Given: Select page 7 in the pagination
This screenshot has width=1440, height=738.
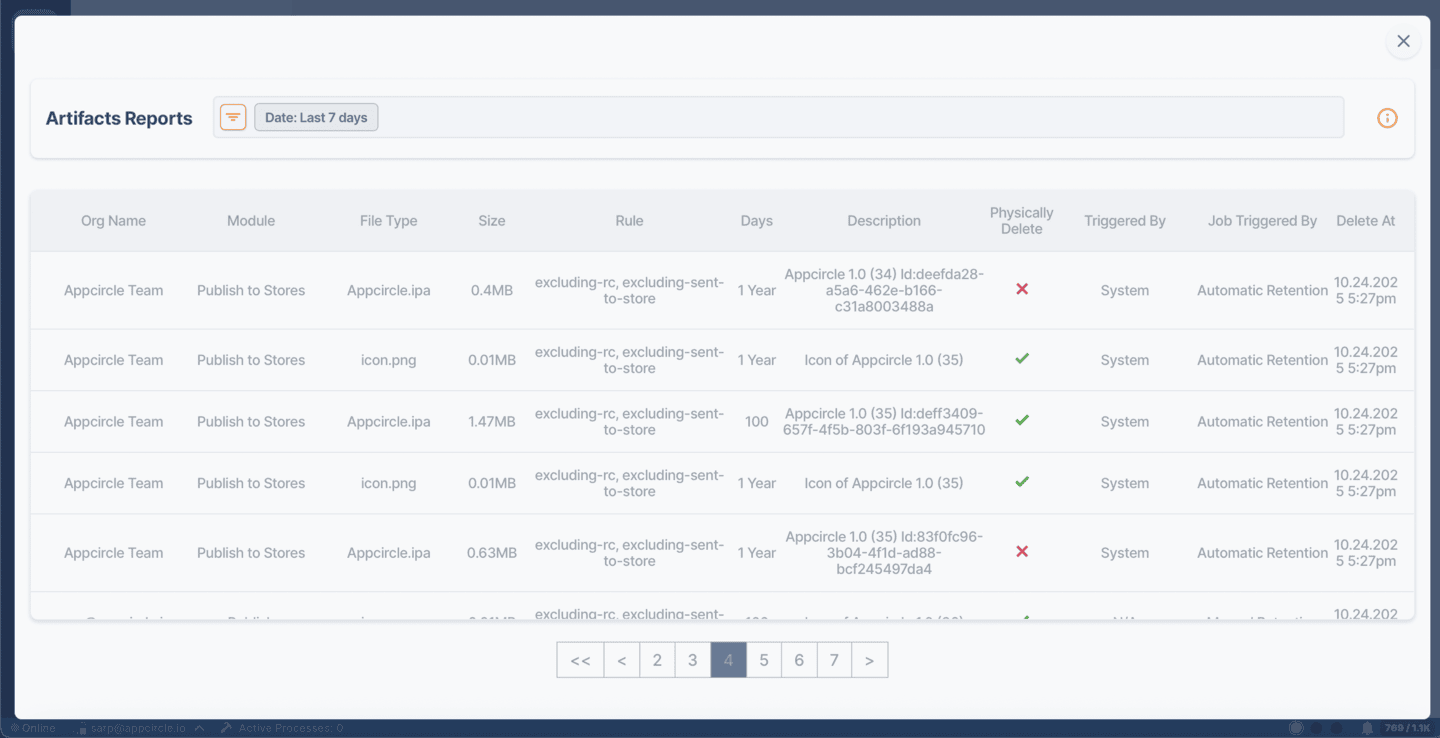Looking at the screenshot, I should pyautogui.click(x=834, y=659).
